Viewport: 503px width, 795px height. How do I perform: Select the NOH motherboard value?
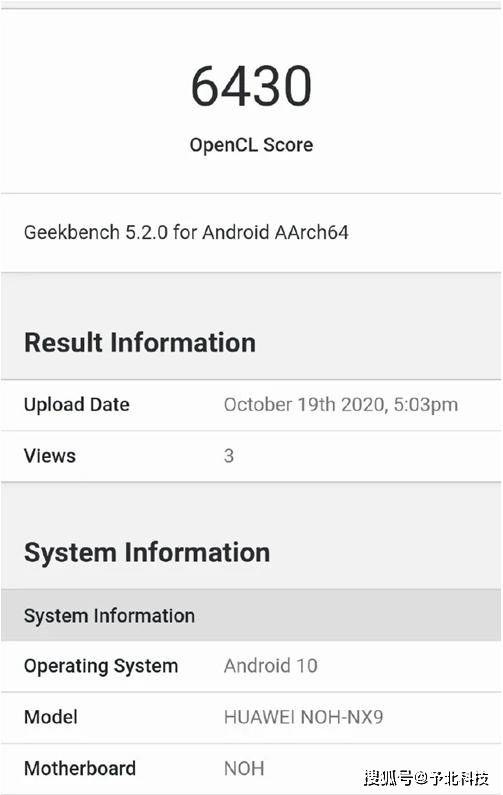pyautogui.click(x=244, y=768)
